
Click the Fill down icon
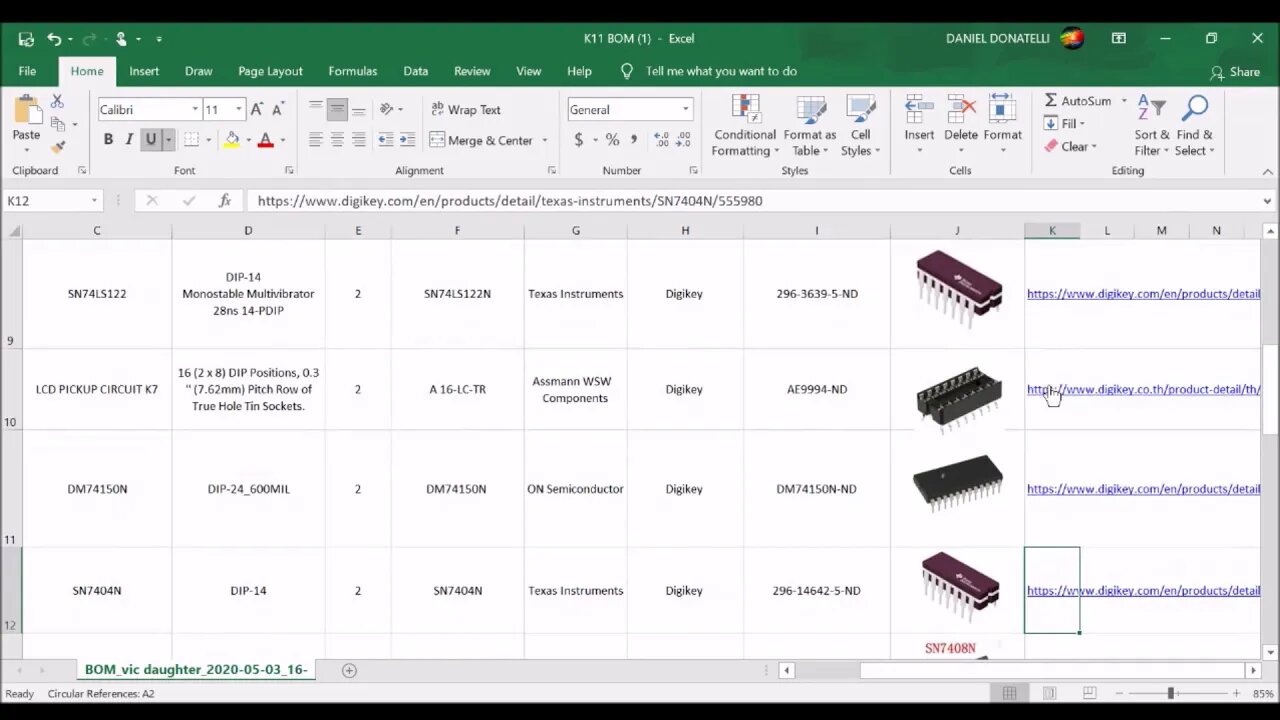coord(1051,123)
